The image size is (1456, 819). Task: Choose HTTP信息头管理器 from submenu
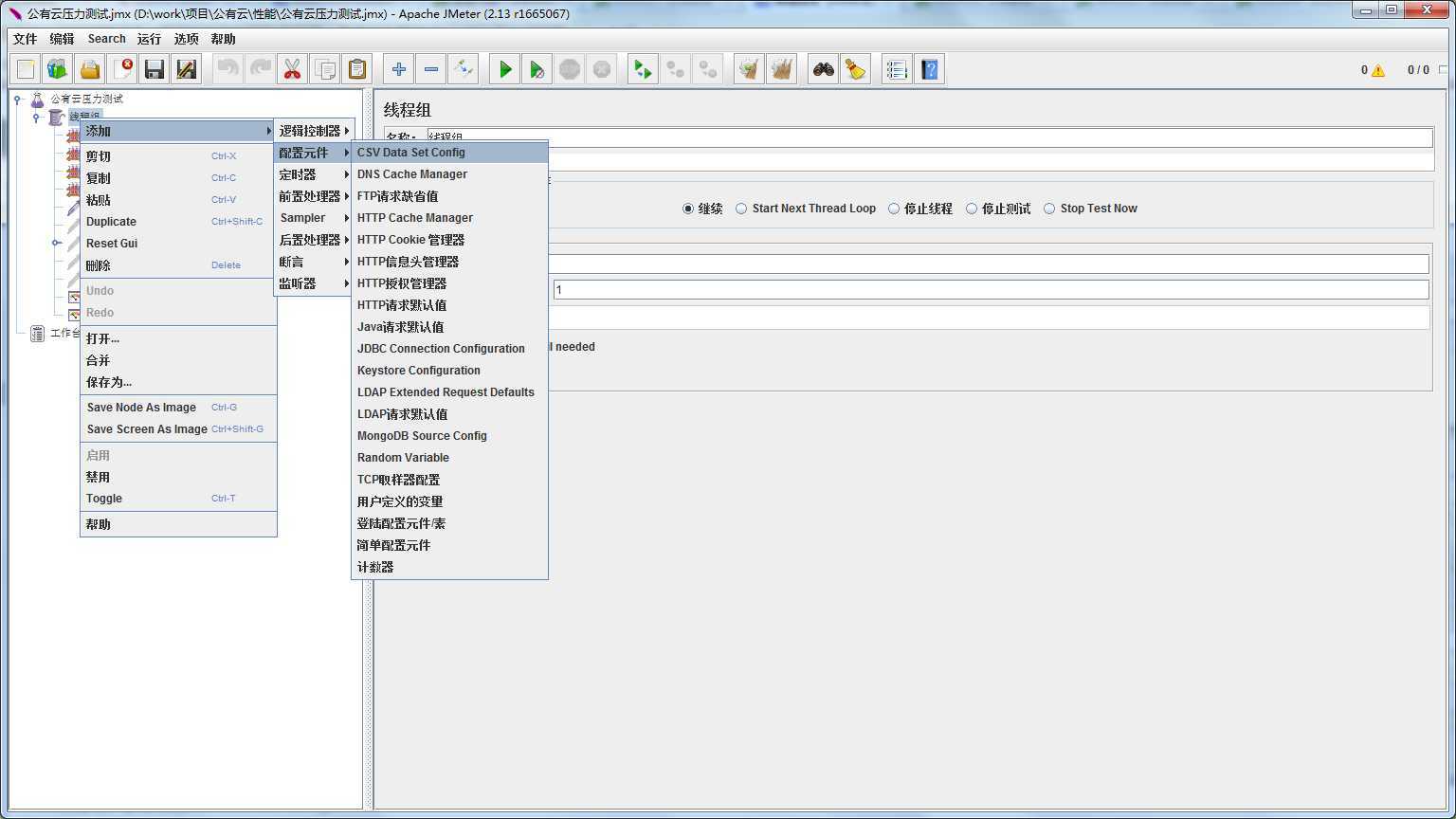[x=449, y=262]
